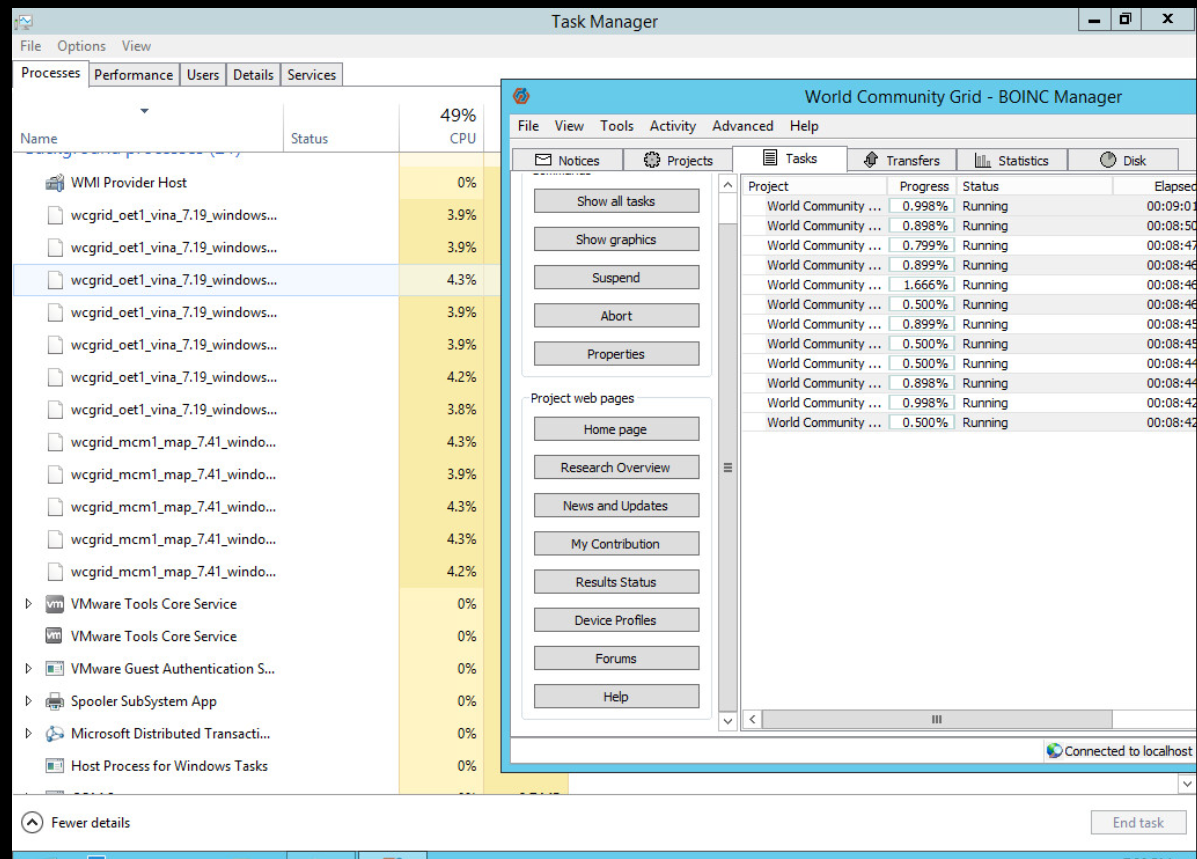Open the BOINC Help menu

[804, 126]
